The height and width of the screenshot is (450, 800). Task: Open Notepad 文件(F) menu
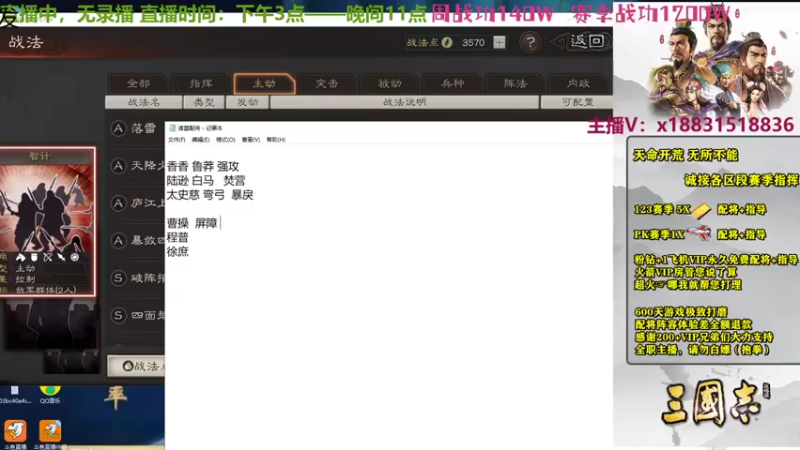point(177,140)
